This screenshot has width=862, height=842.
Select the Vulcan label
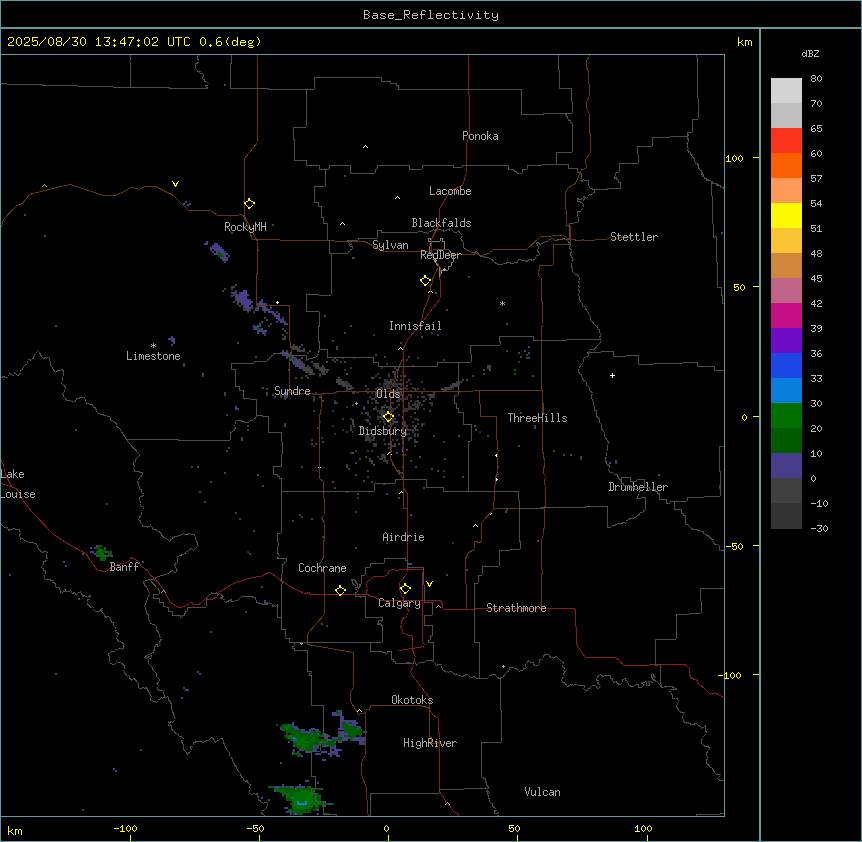click(543, 792)
